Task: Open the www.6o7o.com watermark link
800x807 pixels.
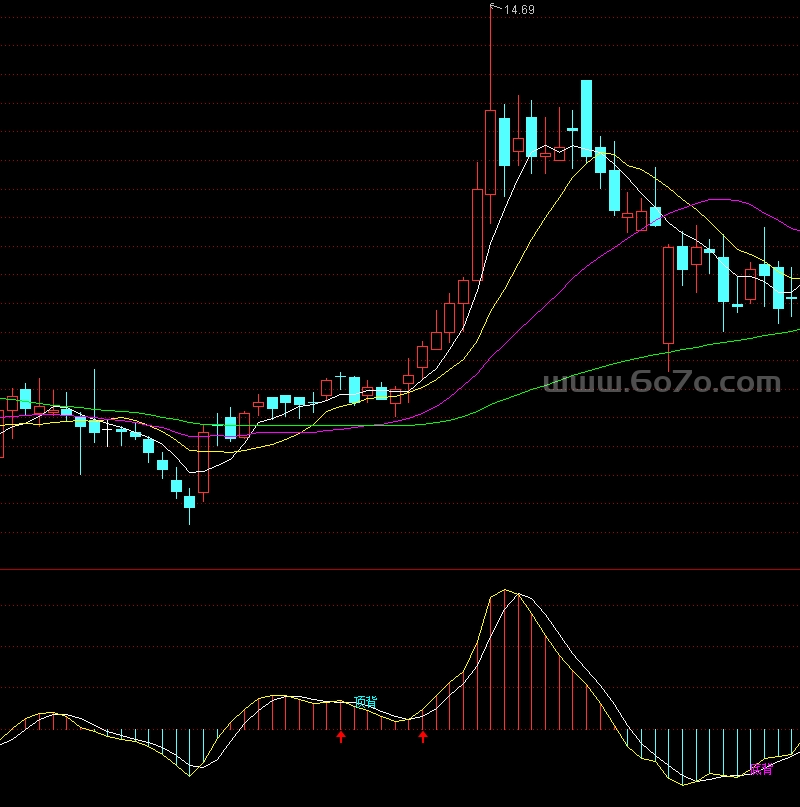Action: (662, 383)
